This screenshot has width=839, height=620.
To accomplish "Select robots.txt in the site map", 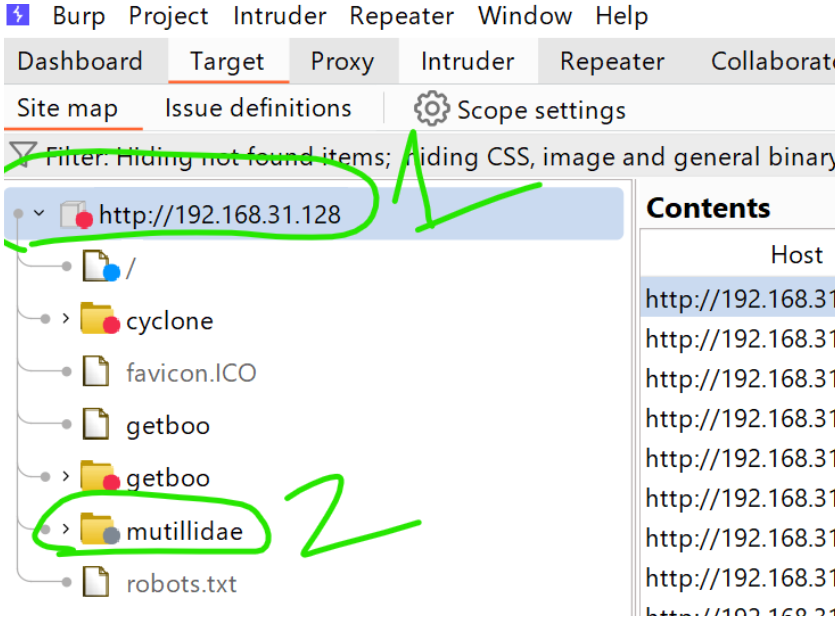I will 181,584.
